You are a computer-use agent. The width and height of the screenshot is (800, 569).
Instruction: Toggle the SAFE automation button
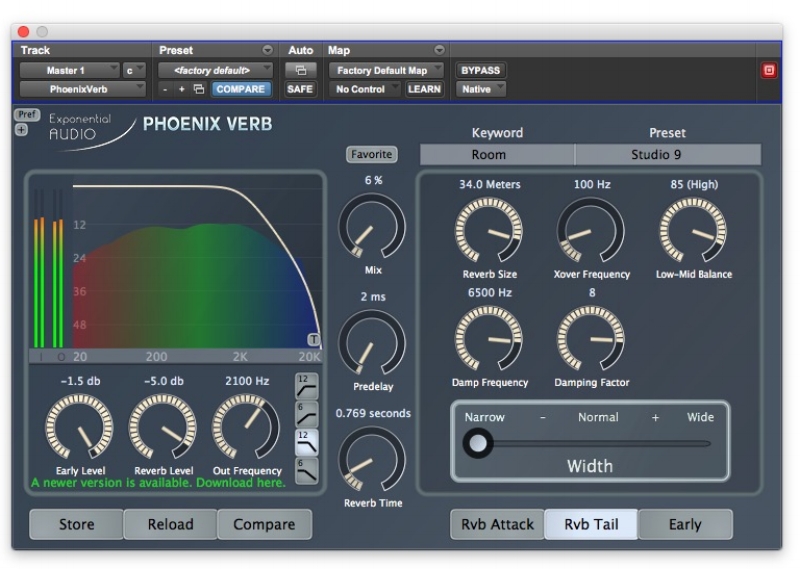click(x=300, y=89)
